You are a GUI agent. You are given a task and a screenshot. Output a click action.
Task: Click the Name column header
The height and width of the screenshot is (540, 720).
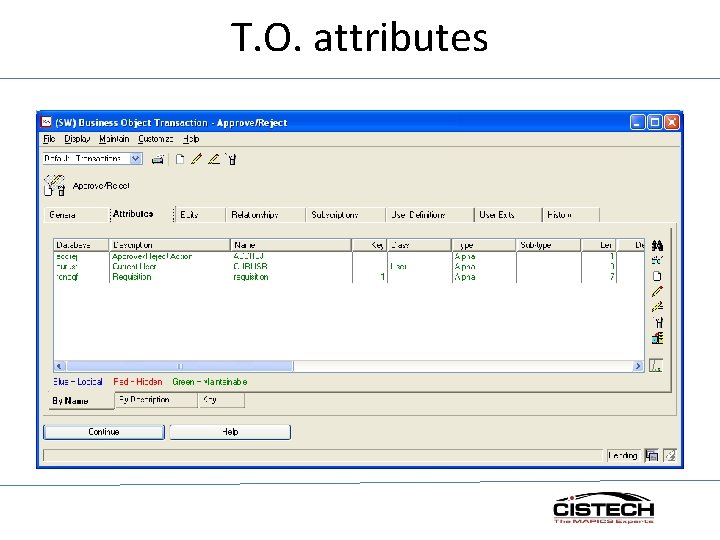[x=291, y=245]
